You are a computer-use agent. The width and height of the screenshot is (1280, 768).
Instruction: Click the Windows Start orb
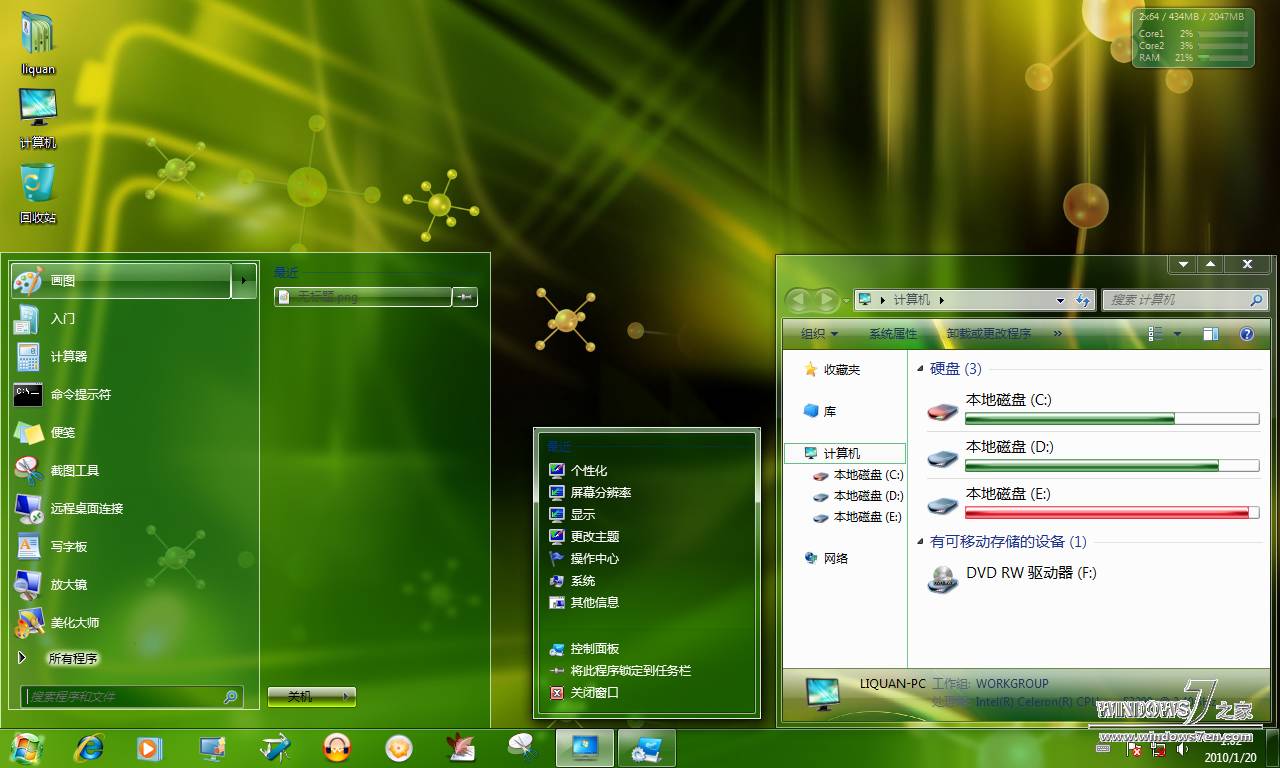pos(26,748)
